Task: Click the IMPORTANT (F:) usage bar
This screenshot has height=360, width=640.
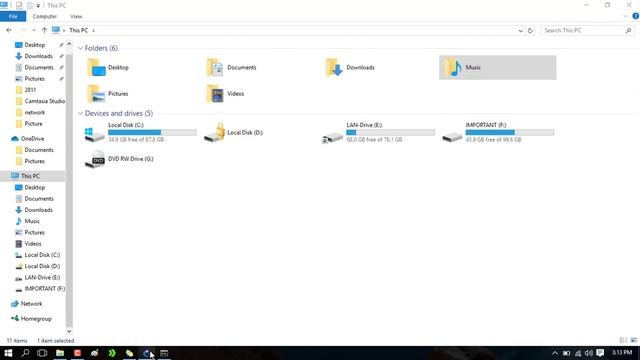Action: click(510, 132)
